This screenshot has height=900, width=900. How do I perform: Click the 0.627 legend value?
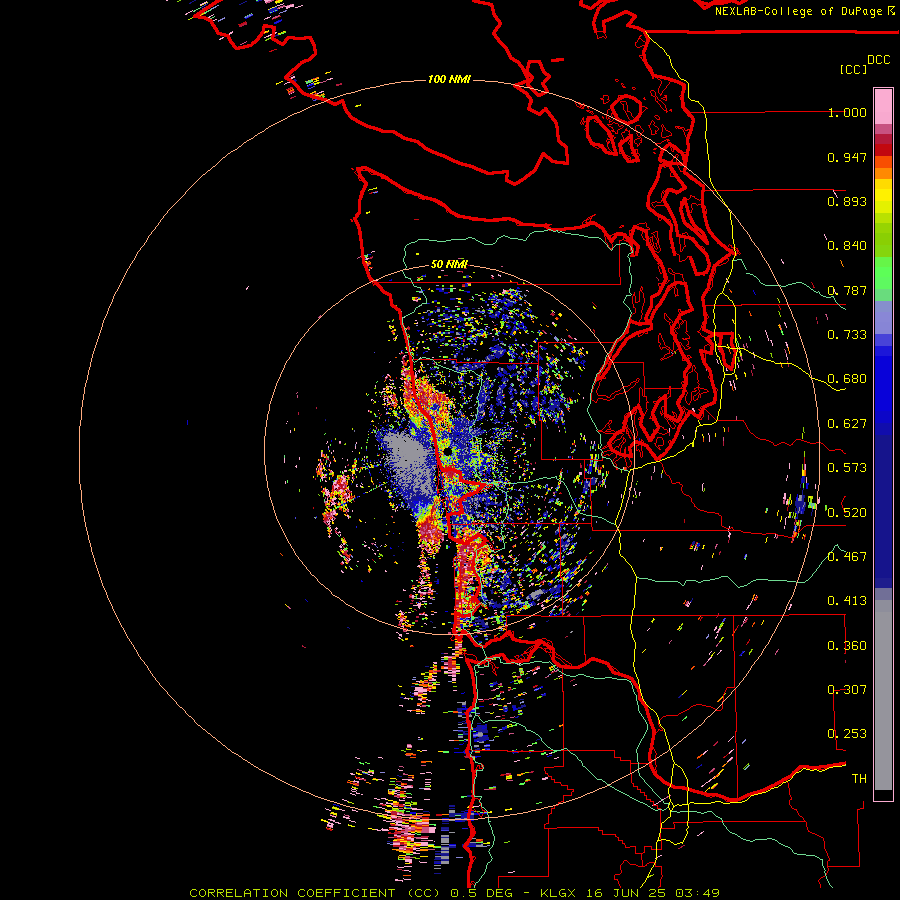pyautogui.click(x=847, y=424)
